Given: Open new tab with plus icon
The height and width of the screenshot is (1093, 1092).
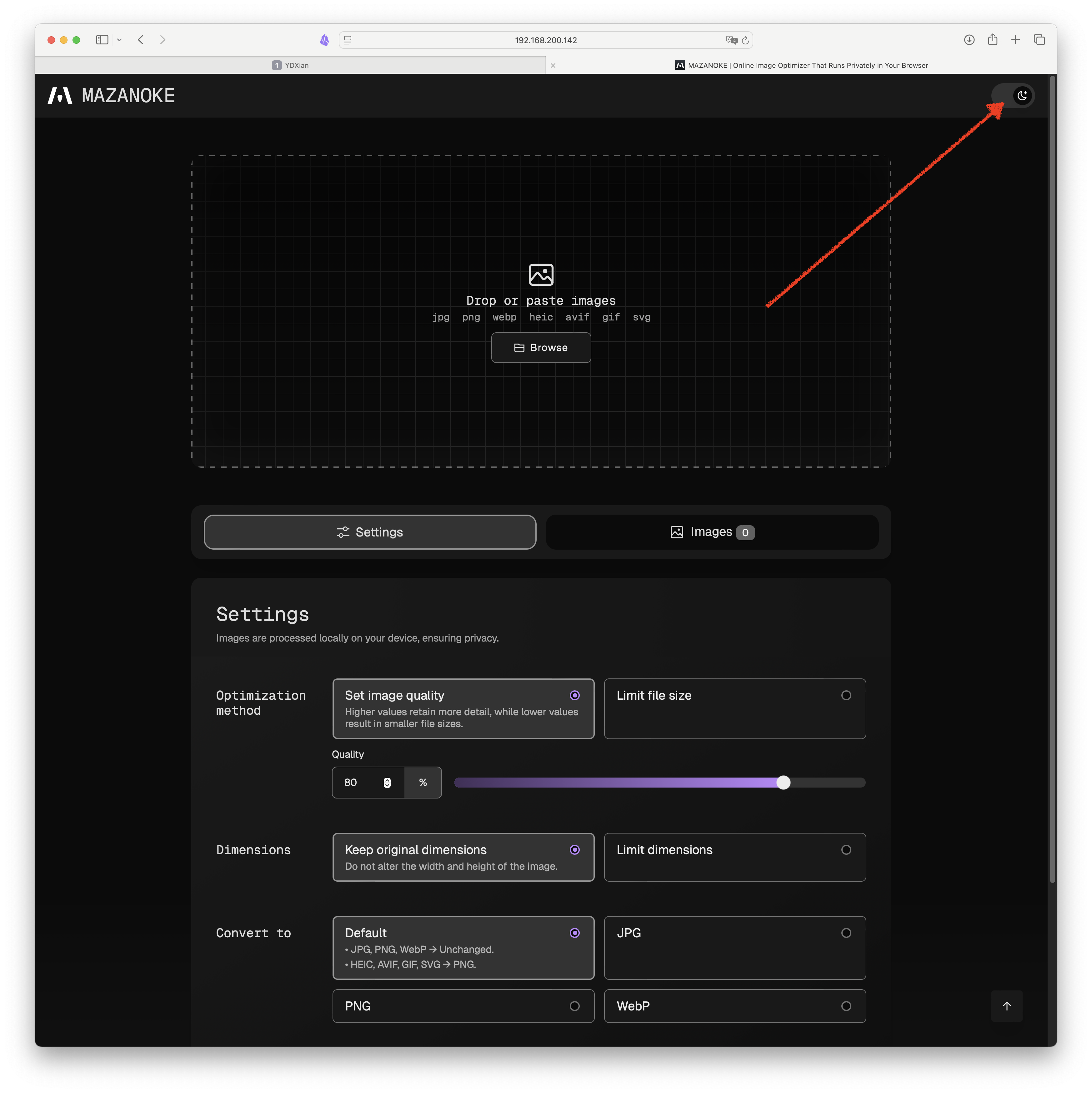Looking at the screenshot, I should pos(1016,40).
